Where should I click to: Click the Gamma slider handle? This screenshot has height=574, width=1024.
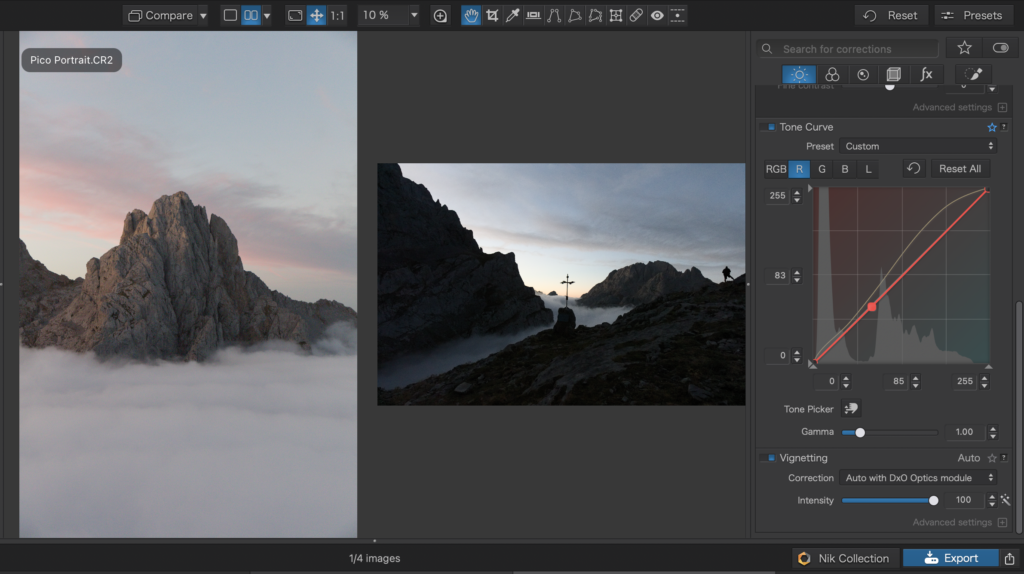click(860, 432)
